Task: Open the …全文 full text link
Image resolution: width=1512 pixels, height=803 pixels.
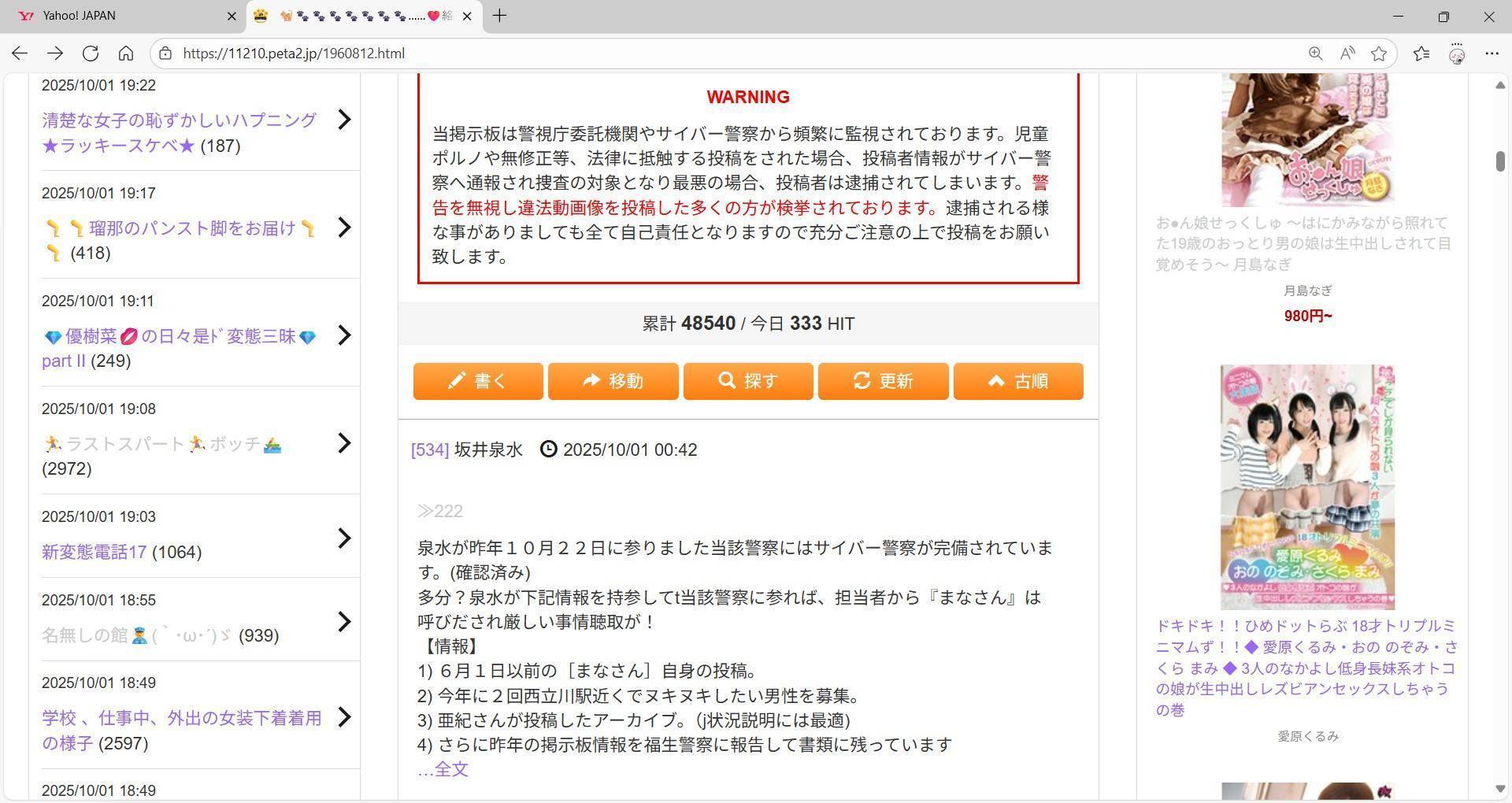Action: click(443, 769)
